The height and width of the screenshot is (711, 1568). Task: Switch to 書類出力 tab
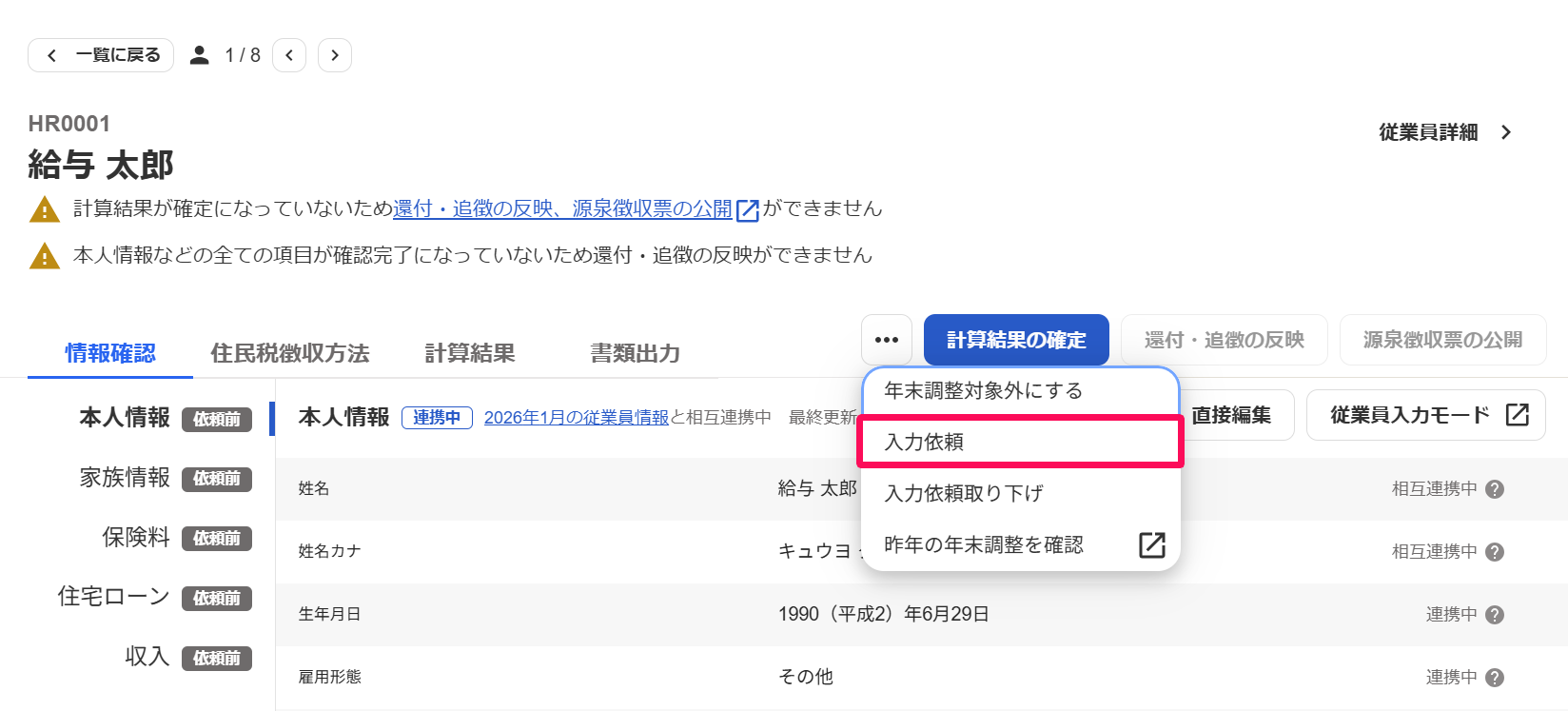[636, 353]
